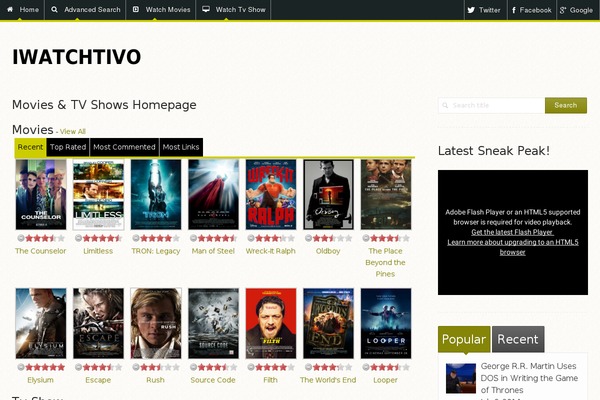Click The World's End title link

coord(328,380)
